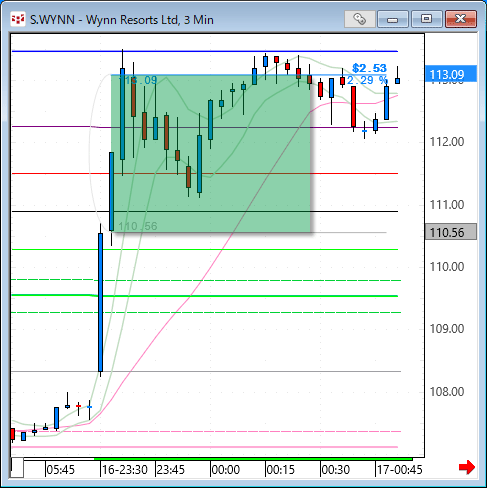Click the green shaded measurement rectangle
Screen dimensions: 487x488
[211, 153]
